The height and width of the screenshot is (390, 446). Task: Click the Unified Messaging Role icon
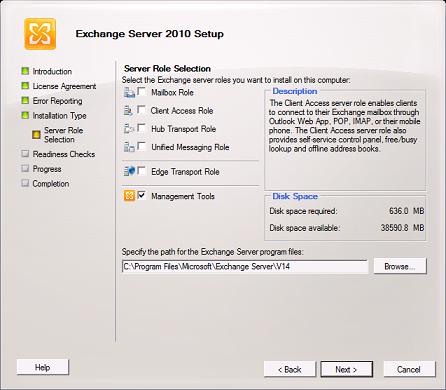coord(129,147)
